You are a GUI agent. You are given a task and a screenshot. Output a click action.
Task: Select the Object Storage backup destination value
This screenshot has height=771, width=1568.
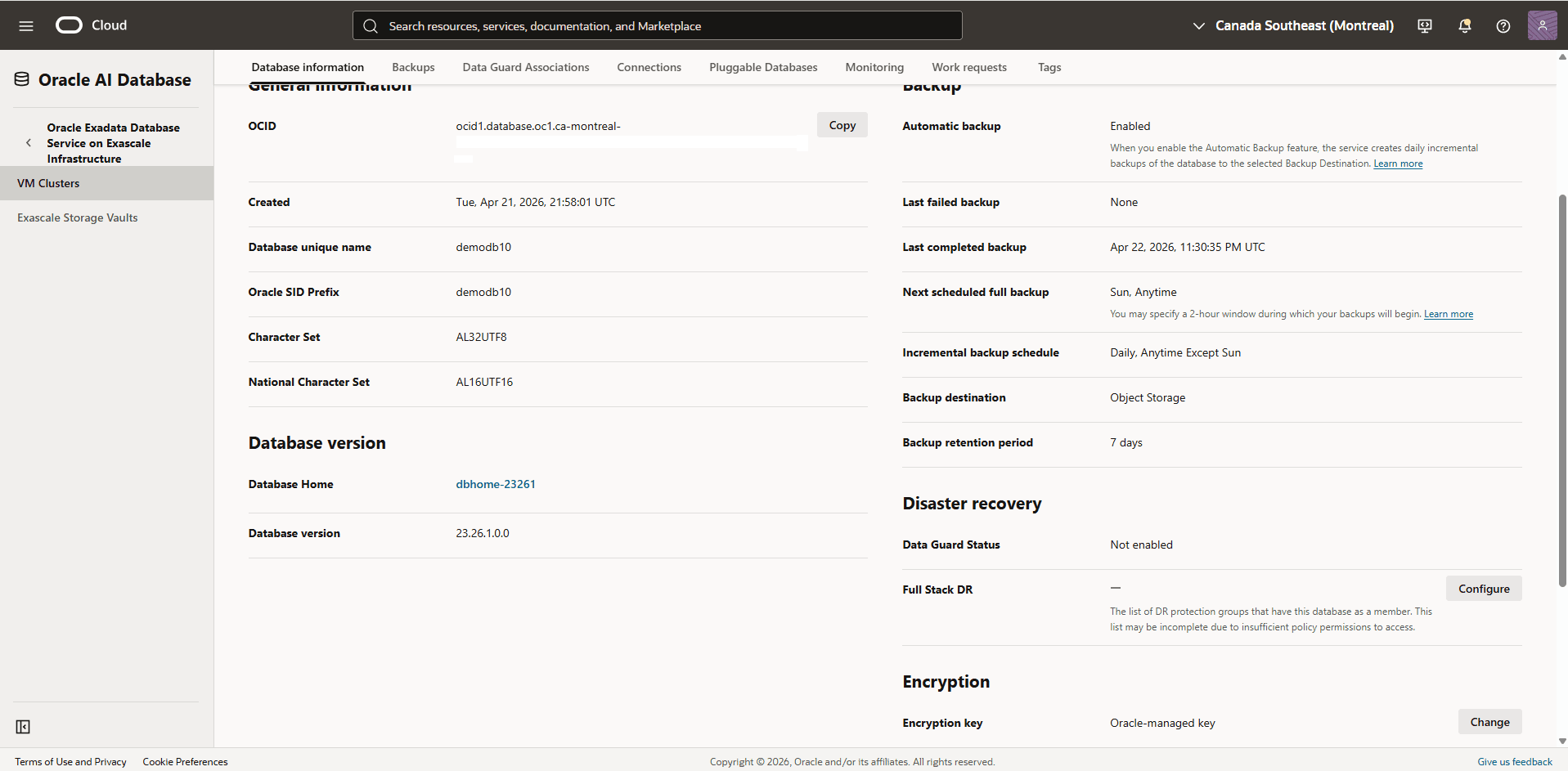point(1148,397)
